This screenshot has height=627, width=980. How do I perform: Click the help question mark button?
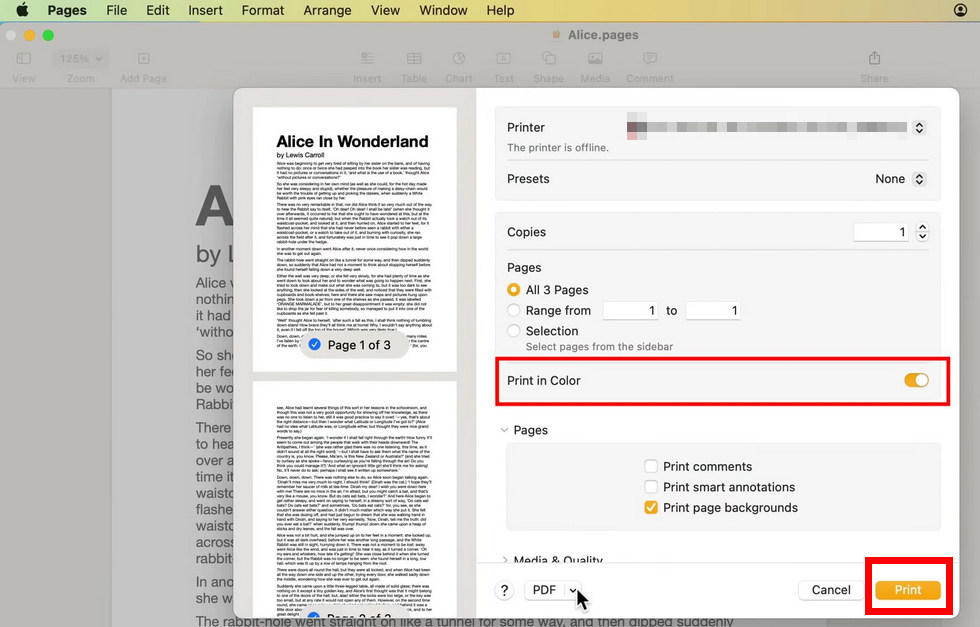point(504,590)
